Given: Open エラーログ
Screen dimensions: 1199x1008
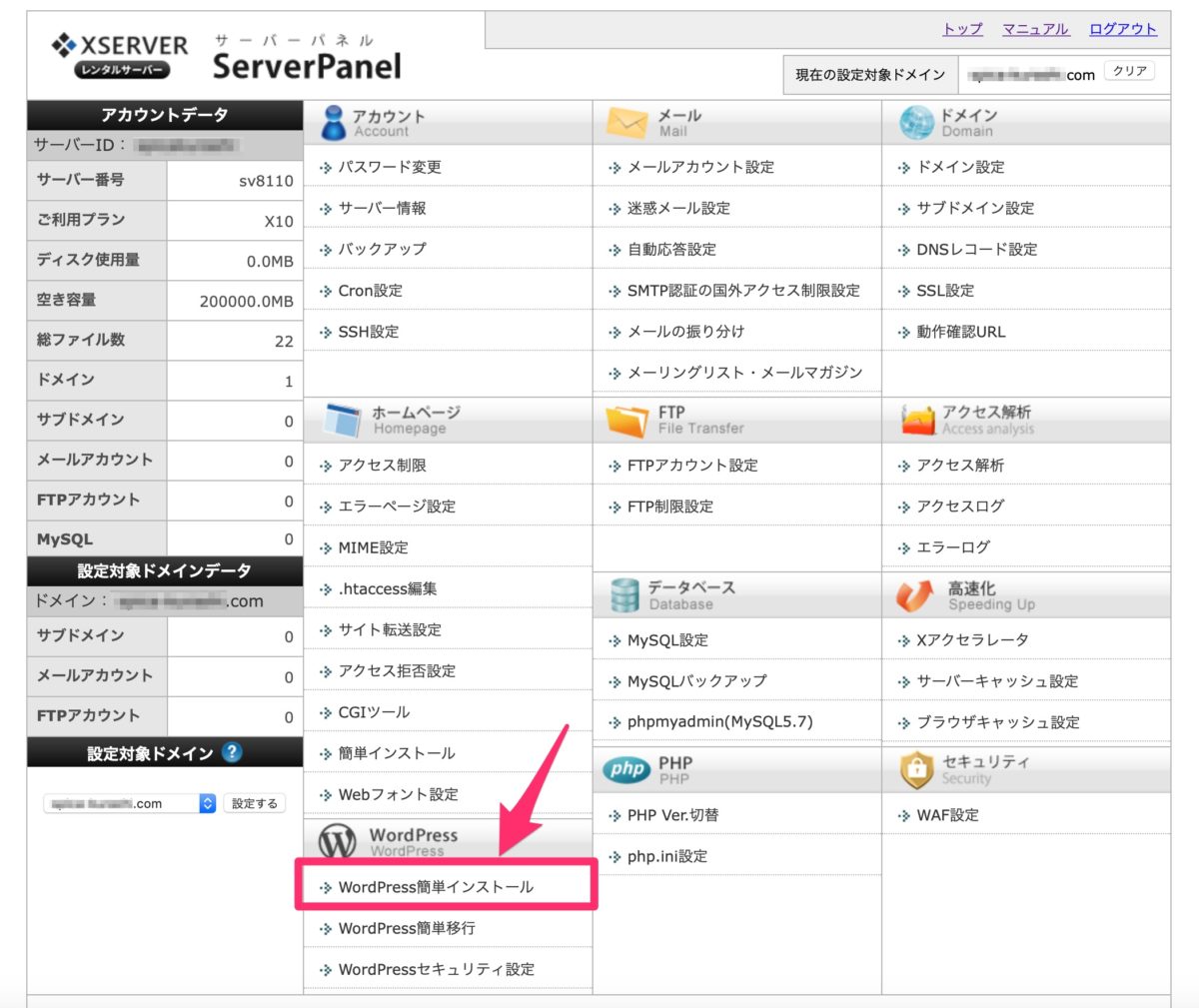Looking at the screenshot, I should [x=953, y=547].
